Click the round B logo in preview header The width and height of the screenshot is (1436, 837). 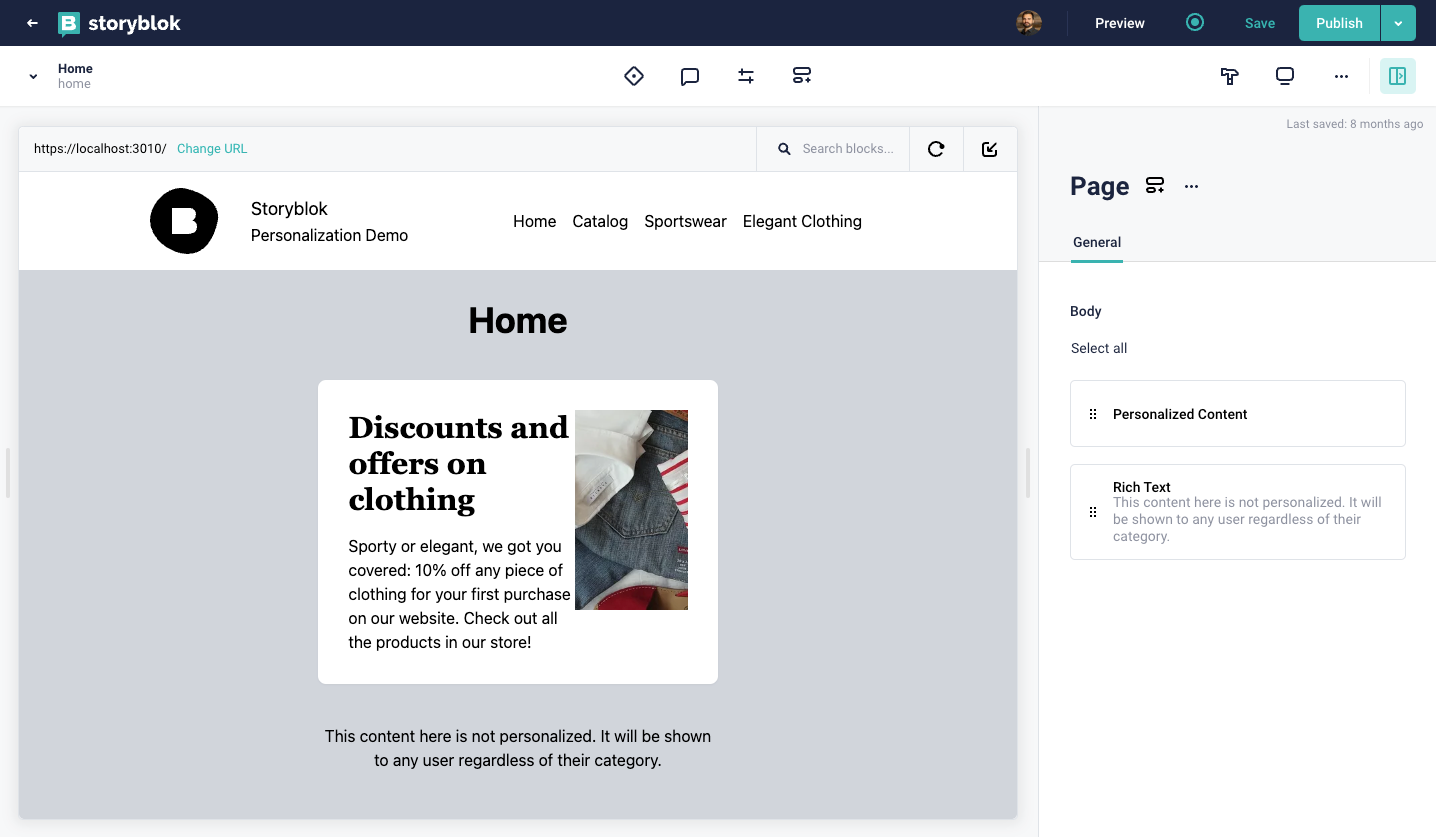click(x=184, y=221)
